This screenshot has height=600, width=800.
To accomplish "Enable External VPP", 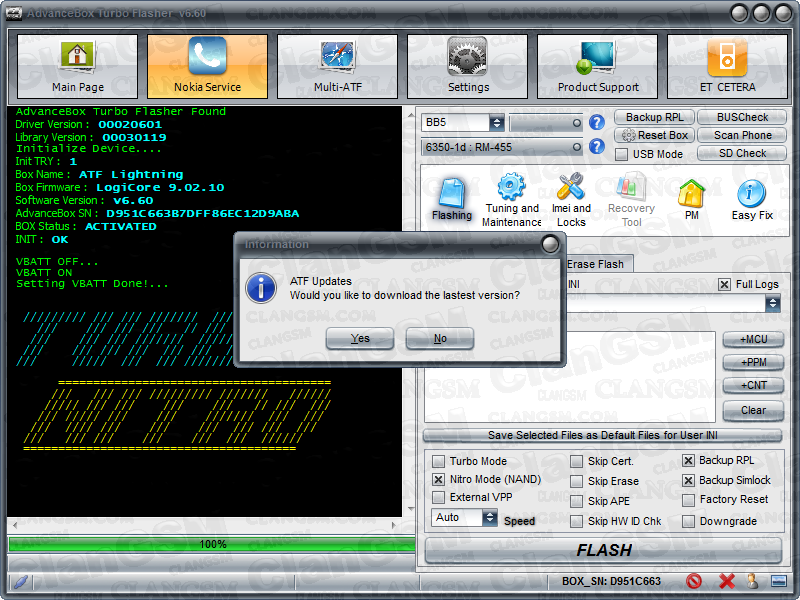I will (x=438, y=497).
